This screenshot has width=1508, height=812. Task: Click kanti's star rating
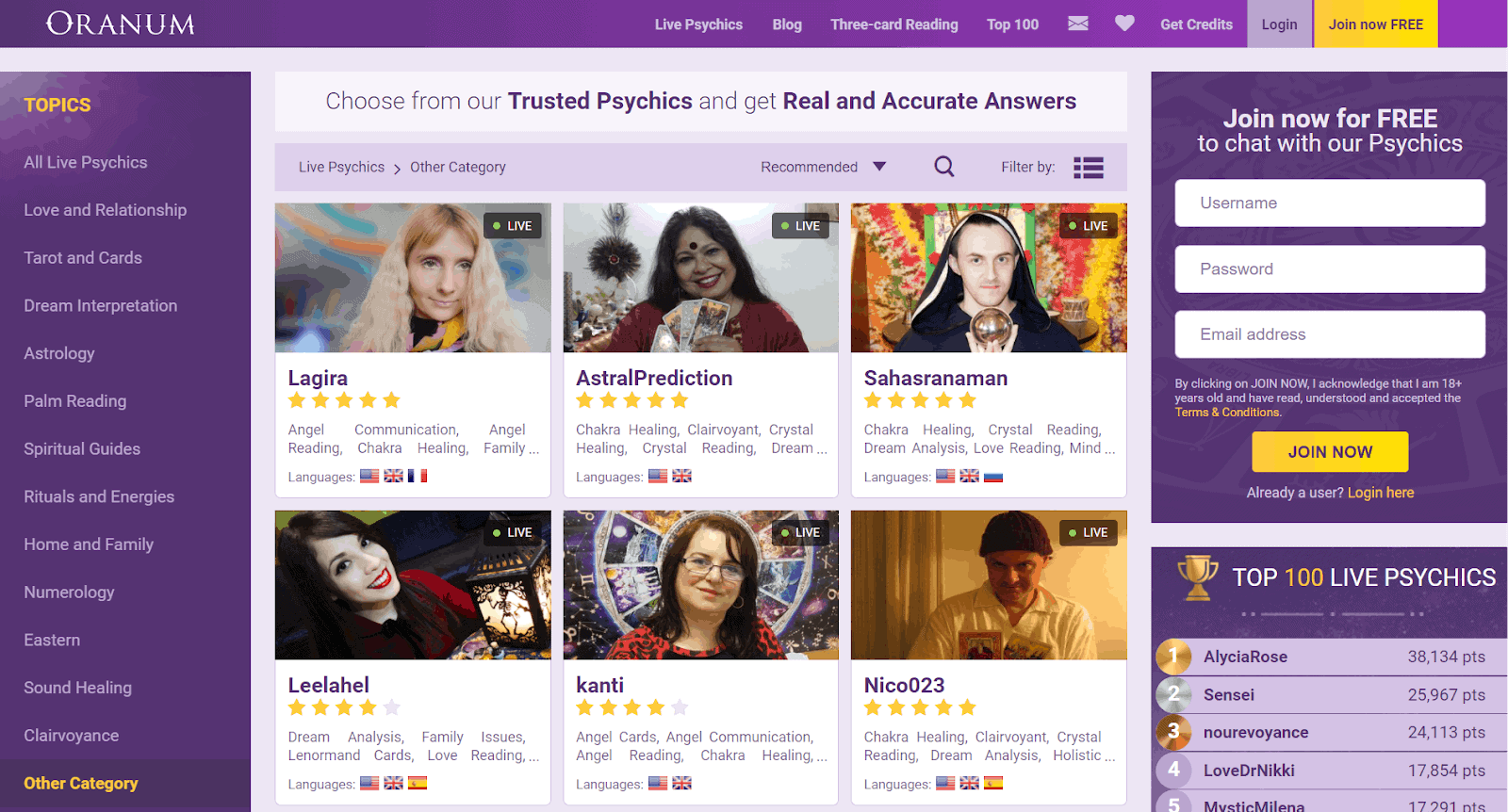pyautogui.click(x=632, y=707)
